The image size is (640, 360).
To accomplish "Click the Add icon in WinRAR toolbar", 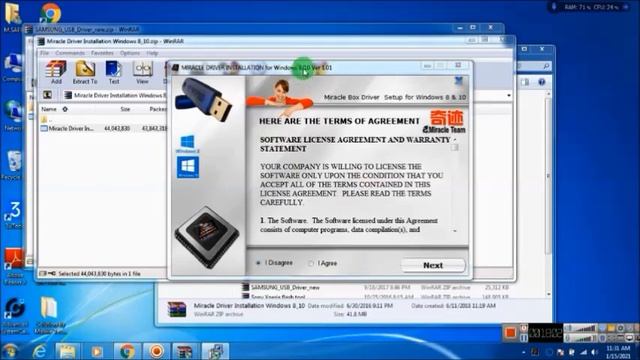I will point(56,72).
